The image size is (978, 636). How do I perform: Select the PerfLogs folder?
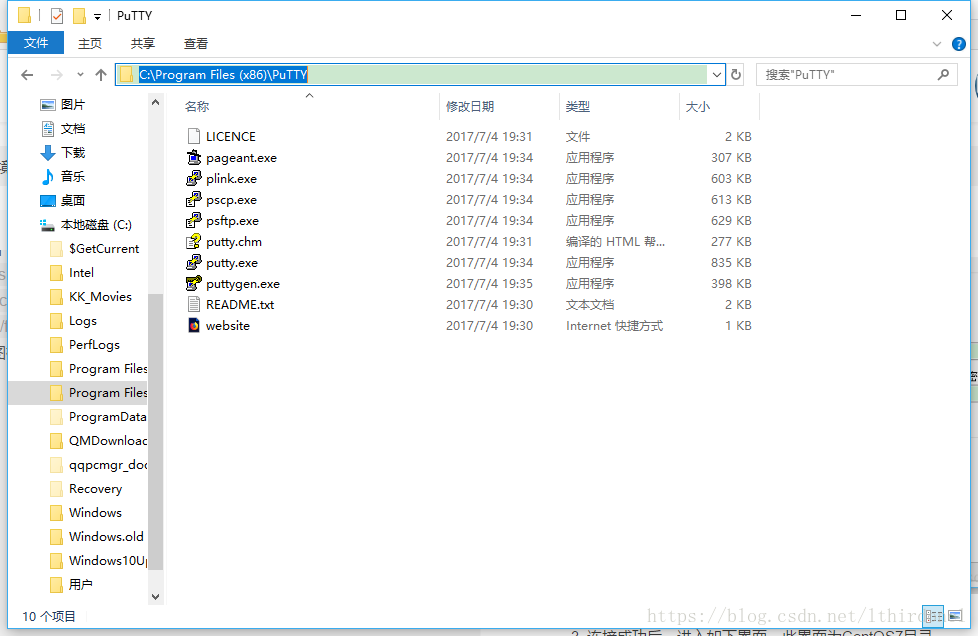[94, 344]
